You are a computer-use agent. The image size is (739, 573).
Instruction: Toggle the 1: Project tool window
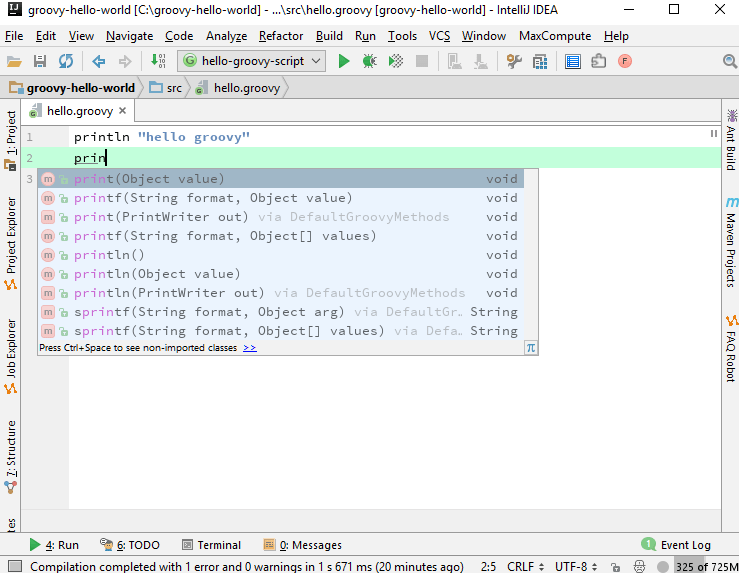click(x=10, y=140)
